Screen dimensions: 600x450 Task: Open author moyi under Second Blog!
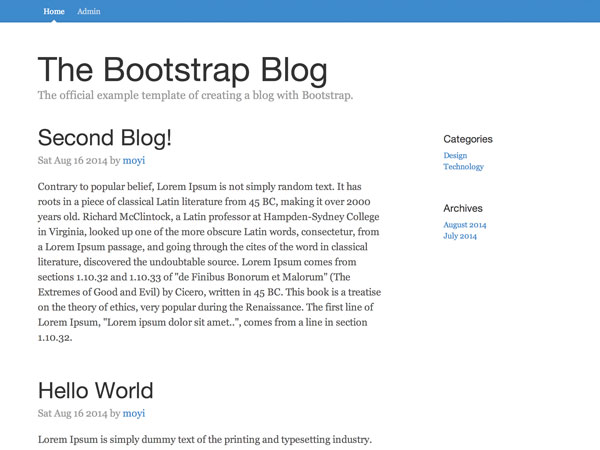pos(134,160)
